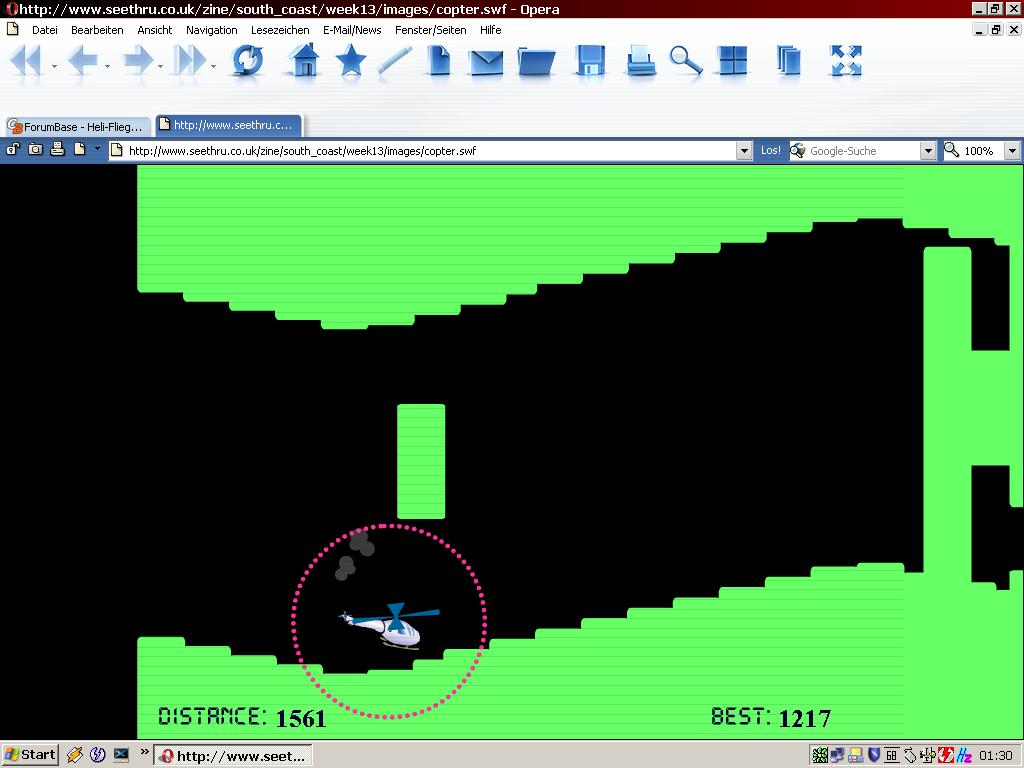1024x768 pixels.
Task: Open a file with the folder icon
Action: click(536, 62)
